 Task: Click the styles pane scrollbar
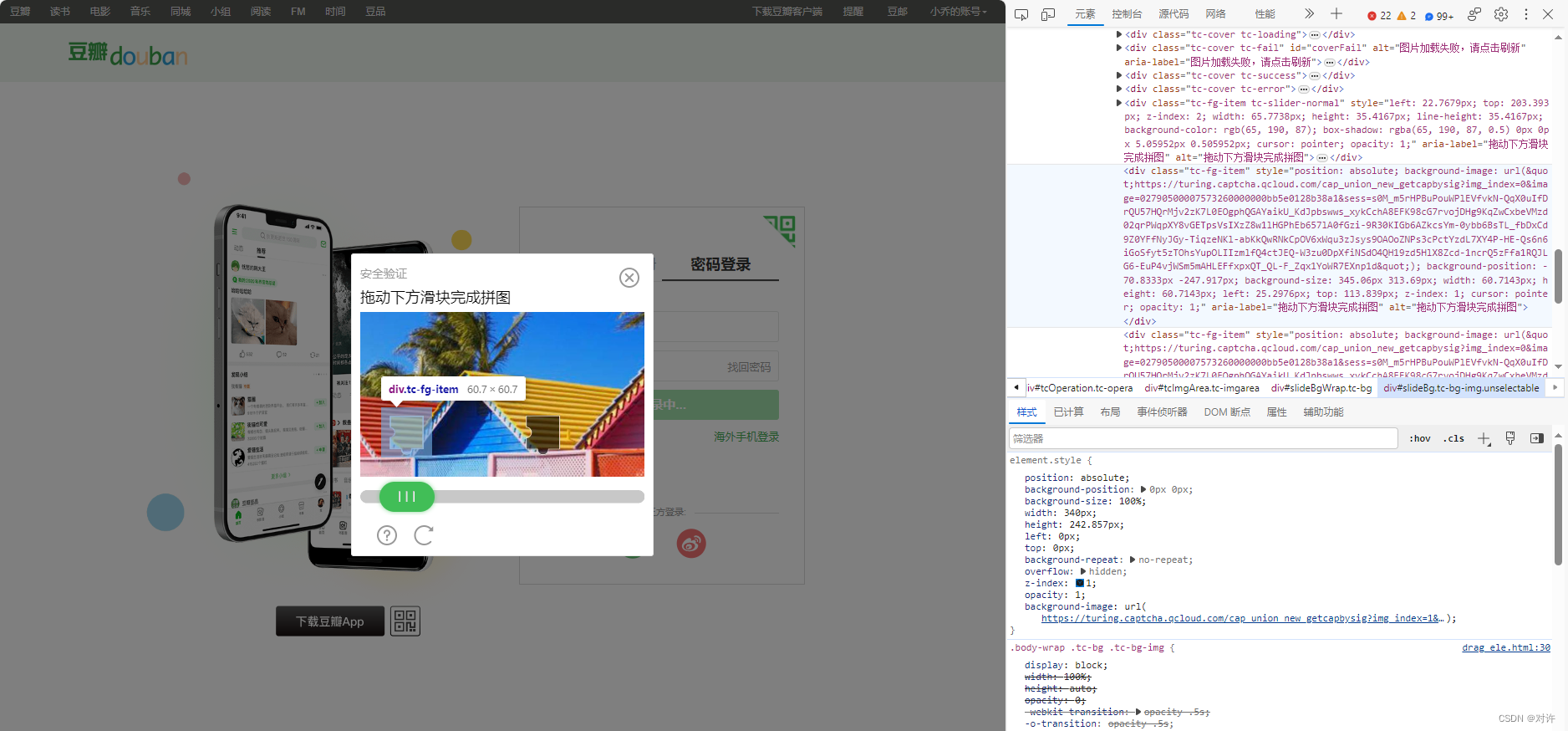click(1558, 505)
